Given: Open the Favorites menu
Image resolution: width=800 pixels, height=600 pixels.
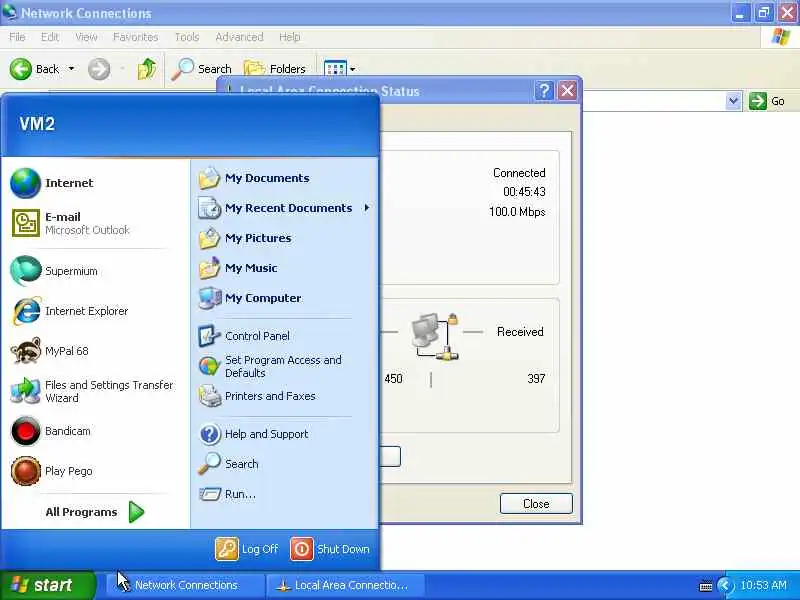Looking at the screenshot, I should pyautogui.click(x=135, y=37).
